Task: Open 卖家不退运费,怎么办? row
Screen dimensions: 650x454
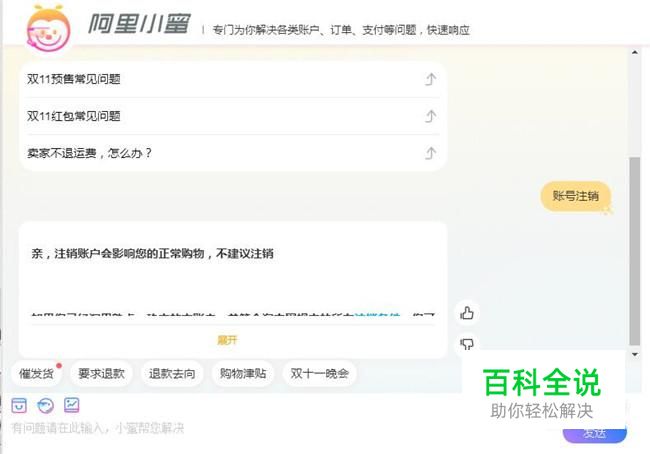Action: [233, 153]
